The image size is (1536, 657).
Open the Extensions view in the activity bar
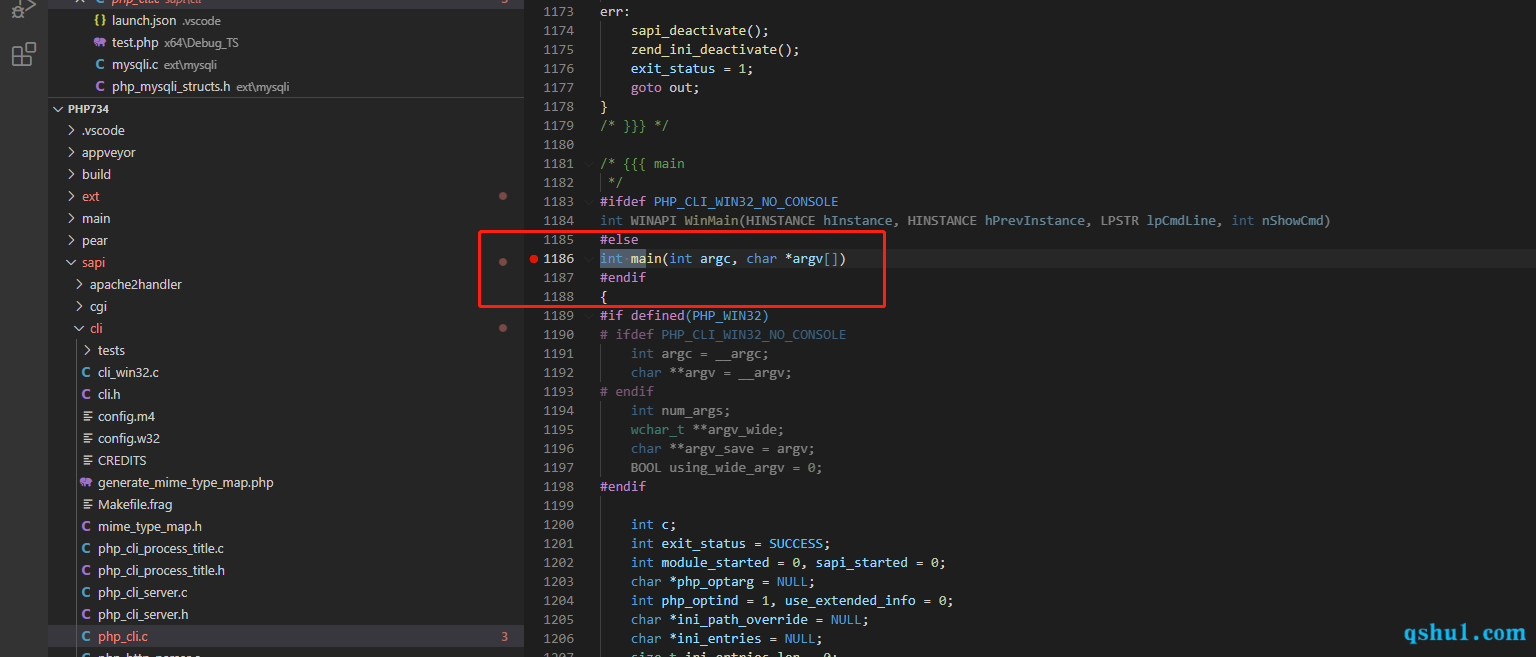[x=24, y=55]
